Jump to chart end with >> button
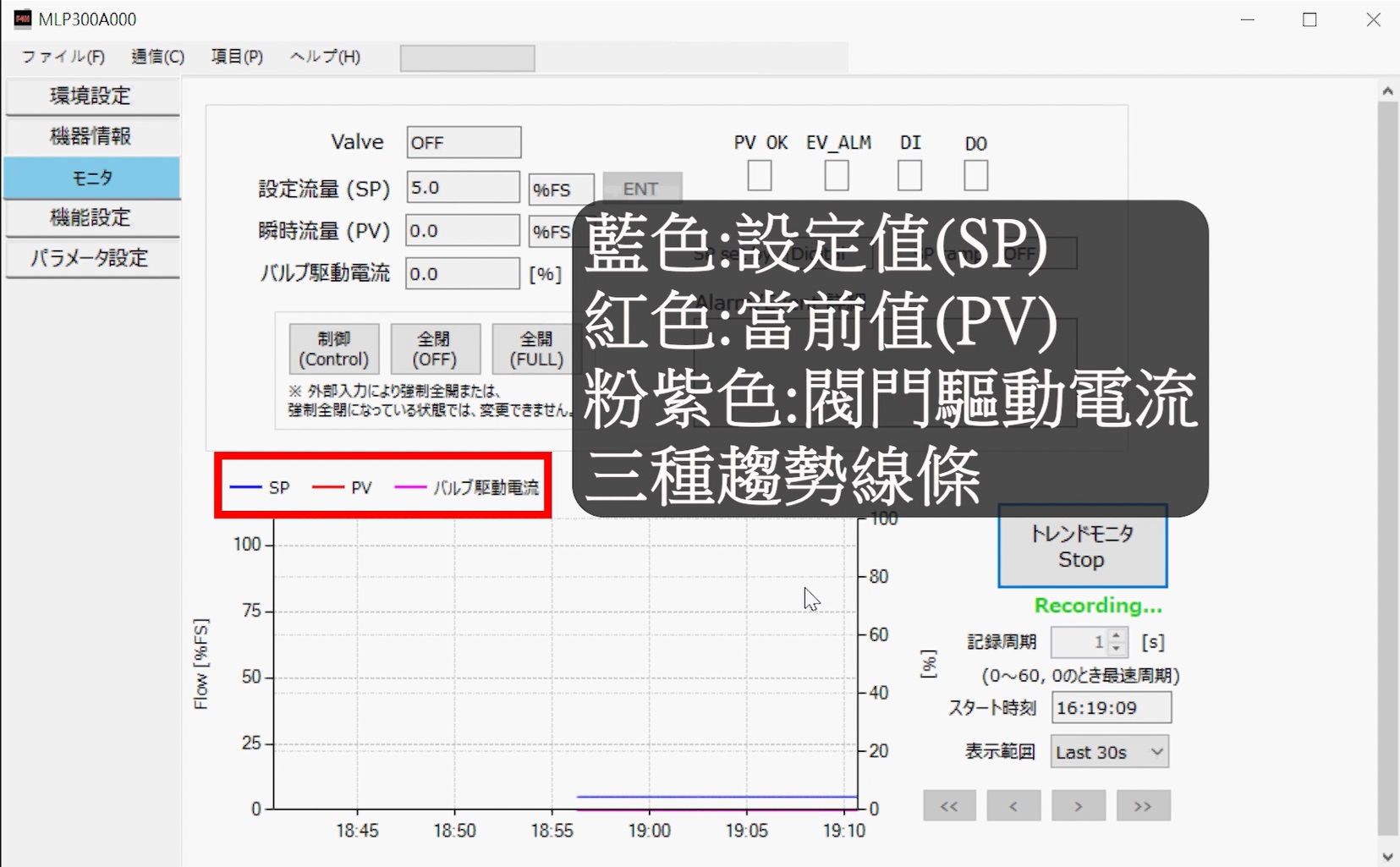This screenshot has width=1400, height=867. pyautogui.click(x=1143, y=806)
